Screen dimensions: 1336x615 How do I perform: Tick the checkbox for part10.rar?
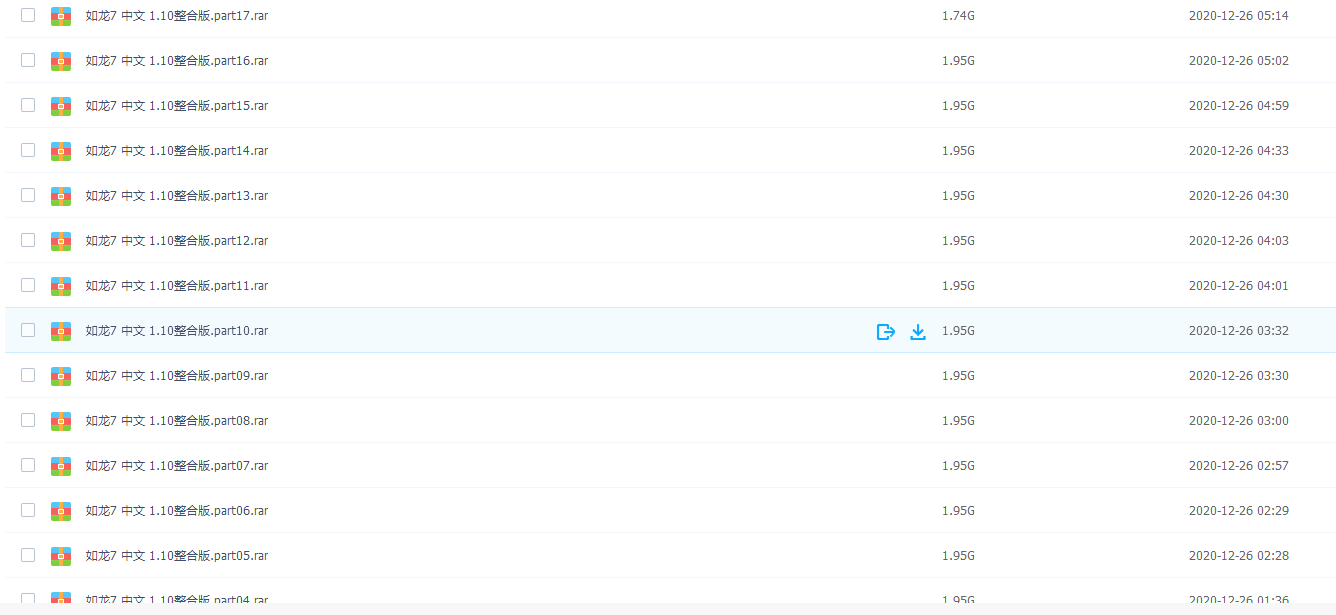pos(28,330)
